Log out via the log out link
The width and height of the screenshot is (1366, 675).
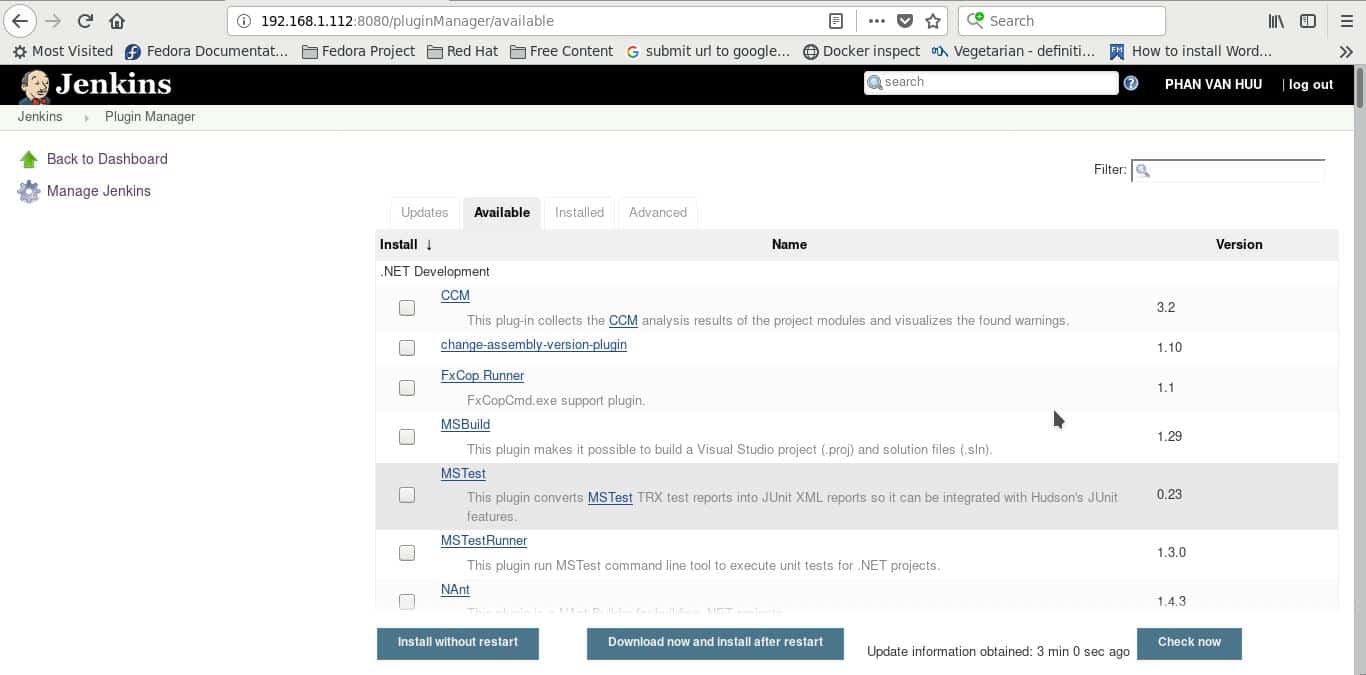[1310, 85]
